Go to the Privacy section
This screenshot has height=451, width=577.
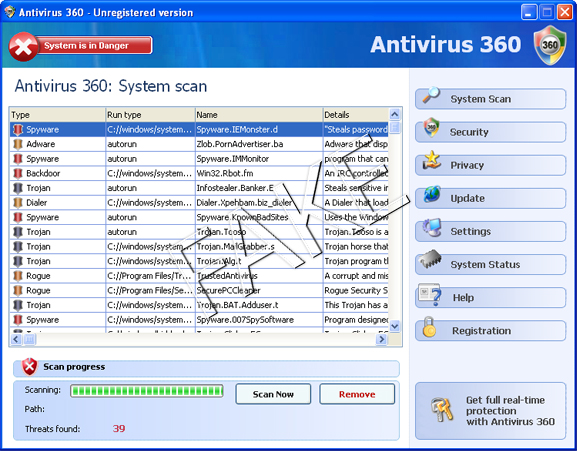coord(491,165)
